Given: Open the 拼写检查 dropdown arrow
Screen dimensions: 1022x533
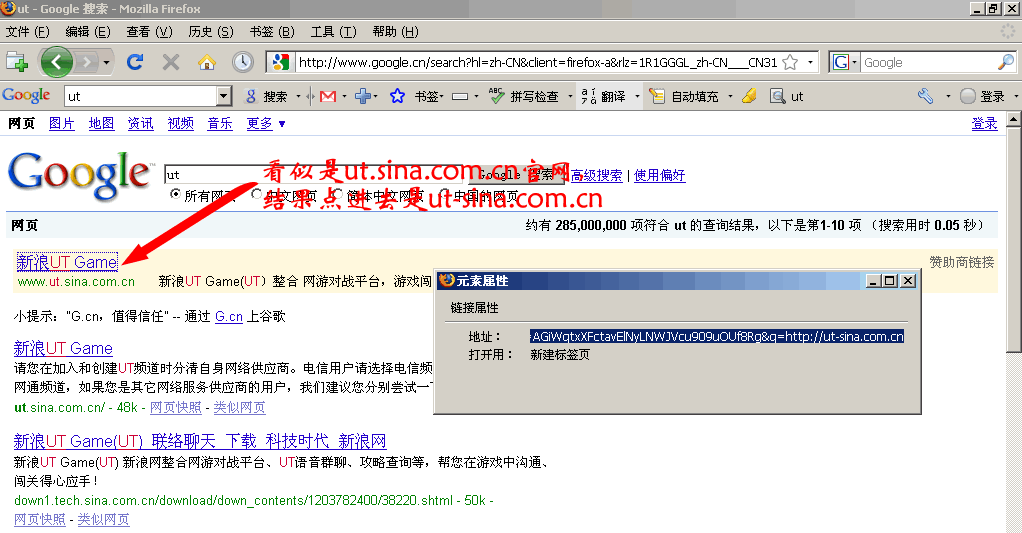Looking at the screenshot, I should point(570,96).
